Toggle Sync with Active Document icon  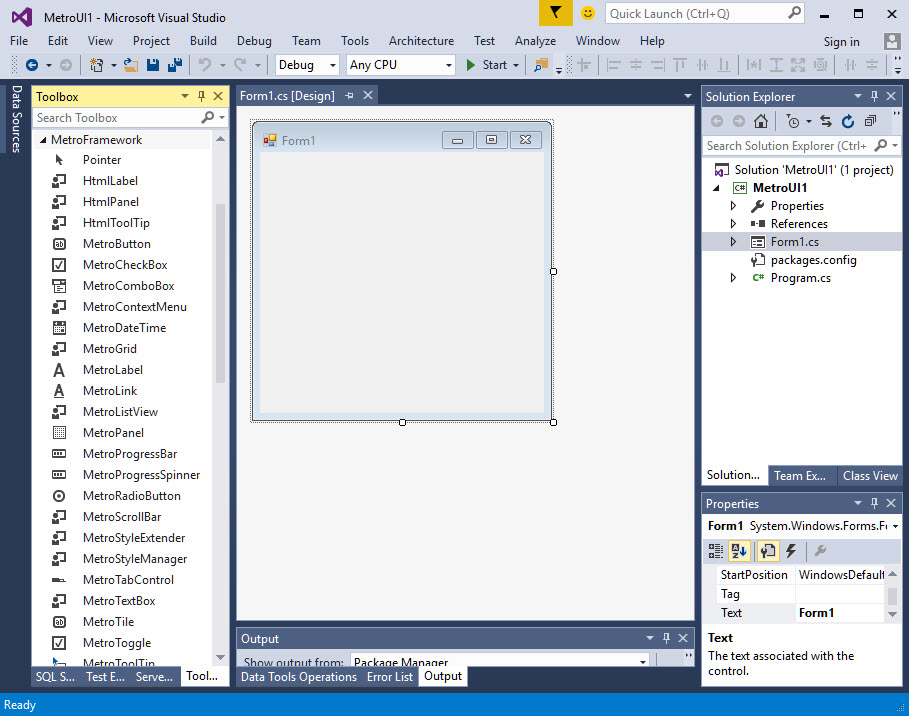click(825, 121)
